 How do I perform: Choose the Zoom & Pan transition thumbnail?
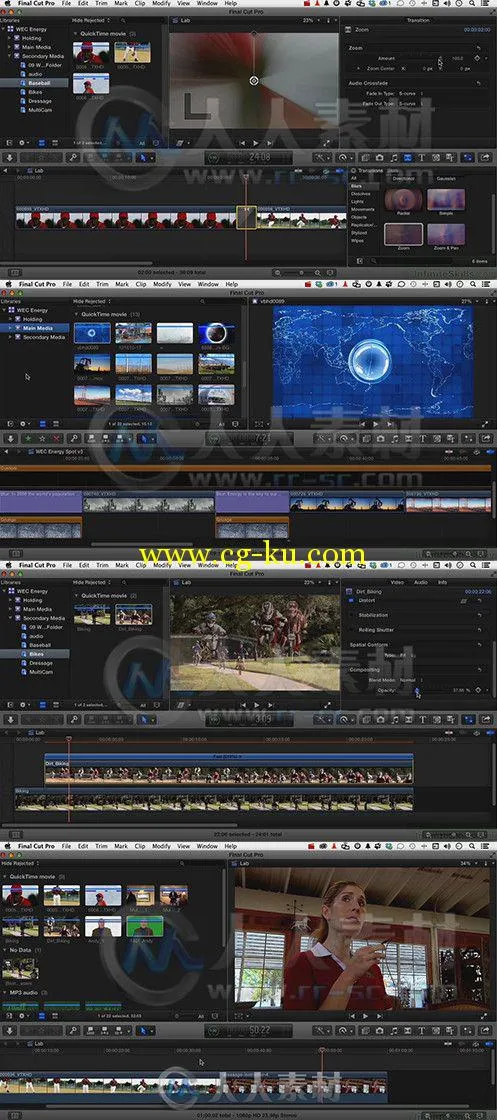pyautogui.click(x=446, y=235)
